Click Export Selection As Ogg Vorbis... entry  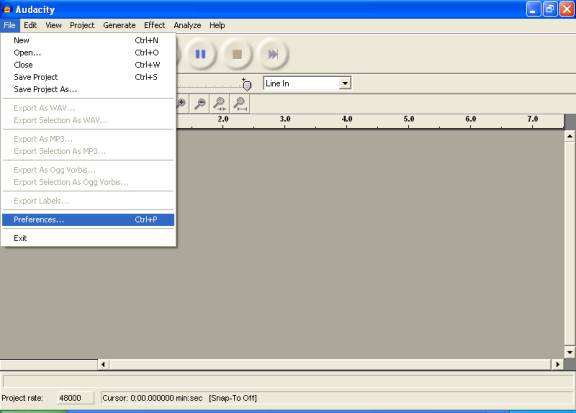pos(88,182)
